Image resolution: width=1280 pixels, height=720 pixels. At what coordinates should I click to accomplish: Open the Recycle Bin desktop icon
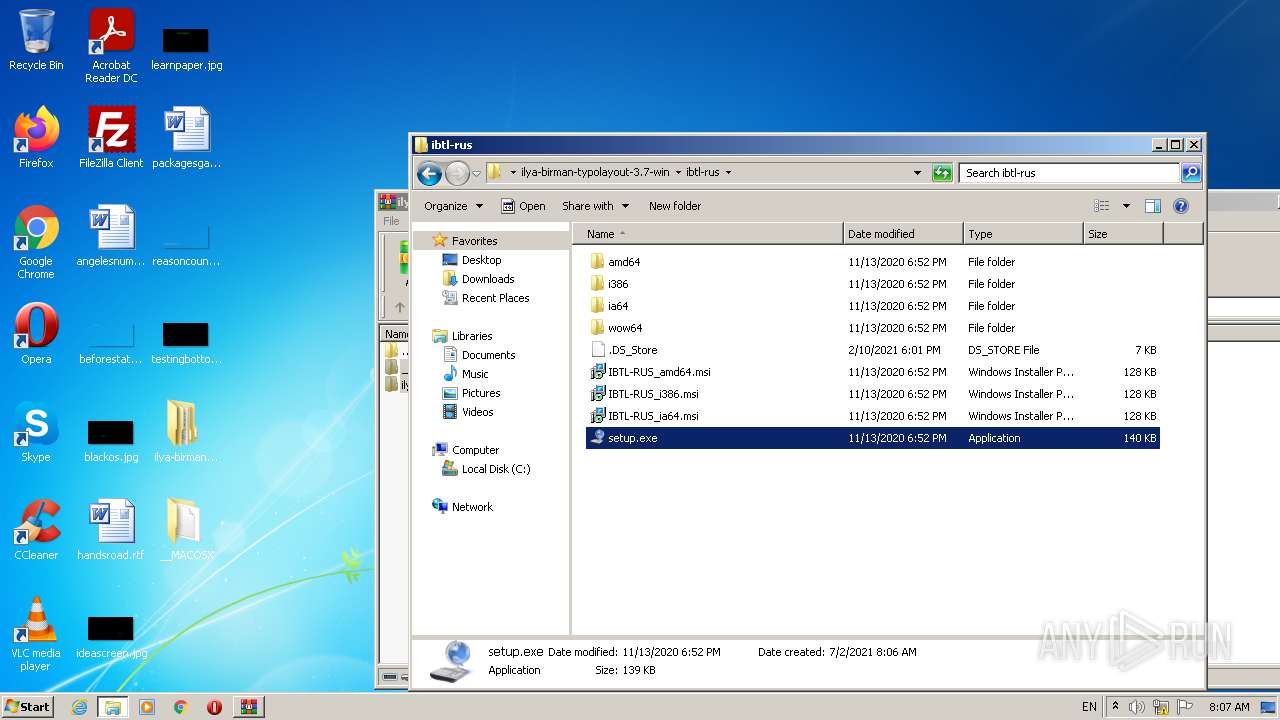[x=36, y=40]
